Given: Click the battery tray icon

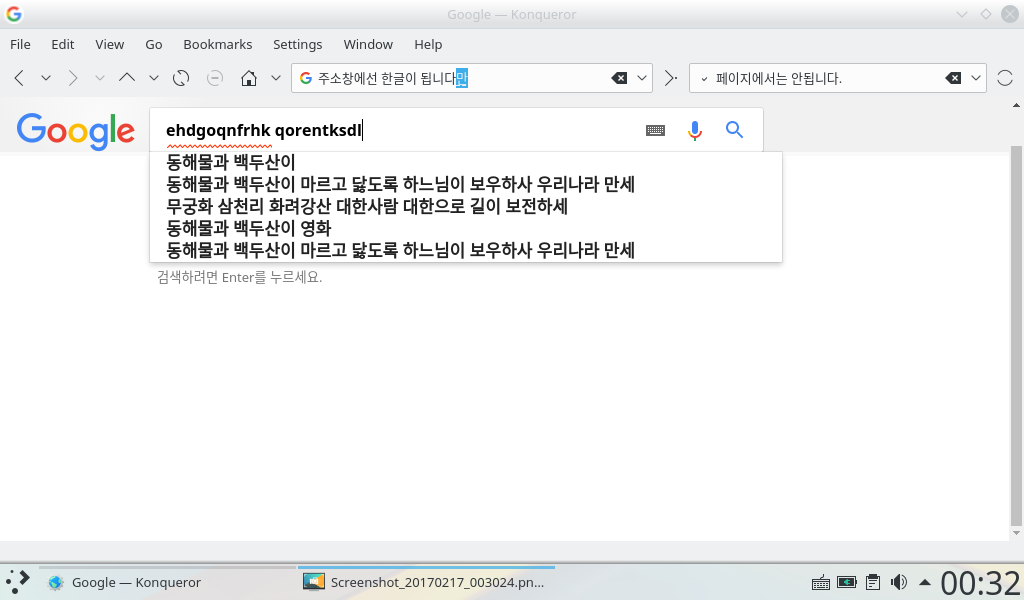Looking at the screenshot, I should 847,582.
